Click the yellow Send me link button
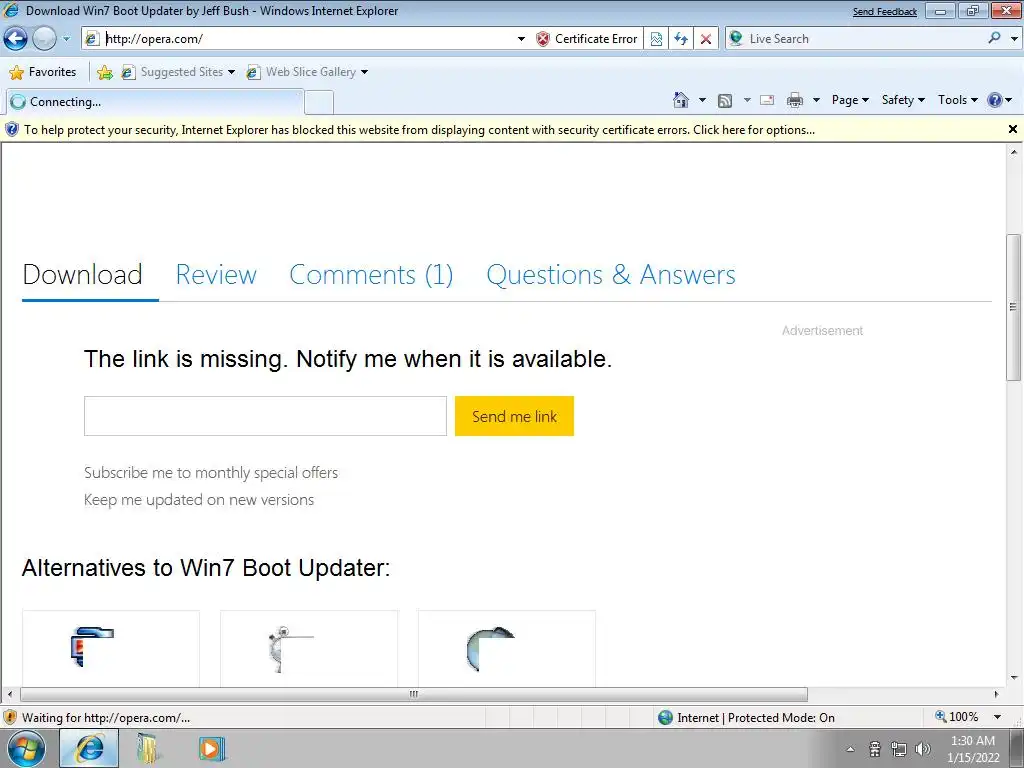This screenshot has width=1024, height=768. [x=515, y=416]
